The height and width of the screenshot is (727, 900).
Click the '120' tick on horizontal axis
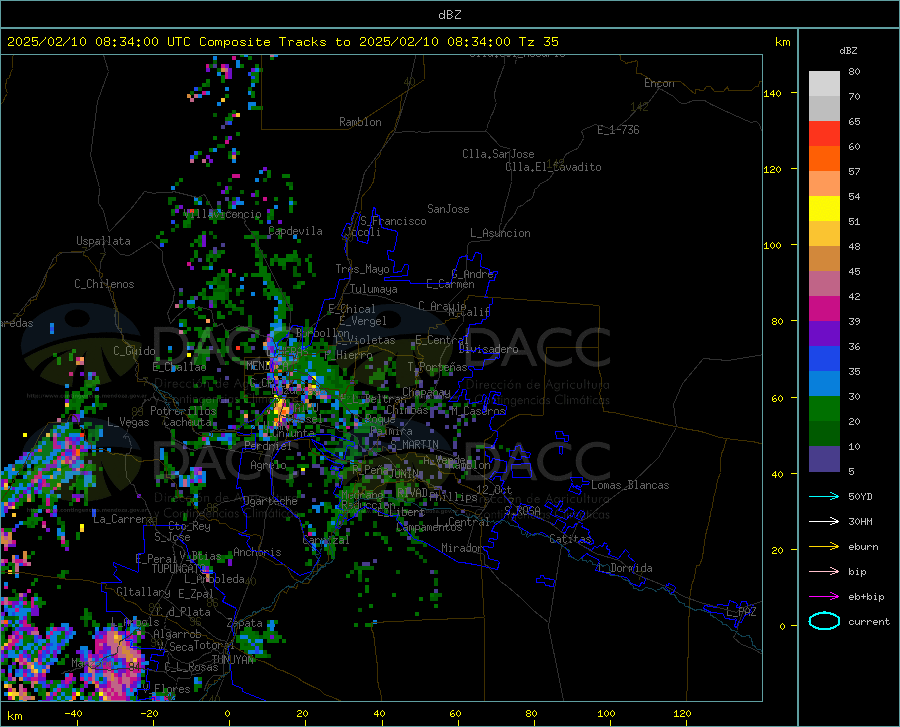coord(682,714)
